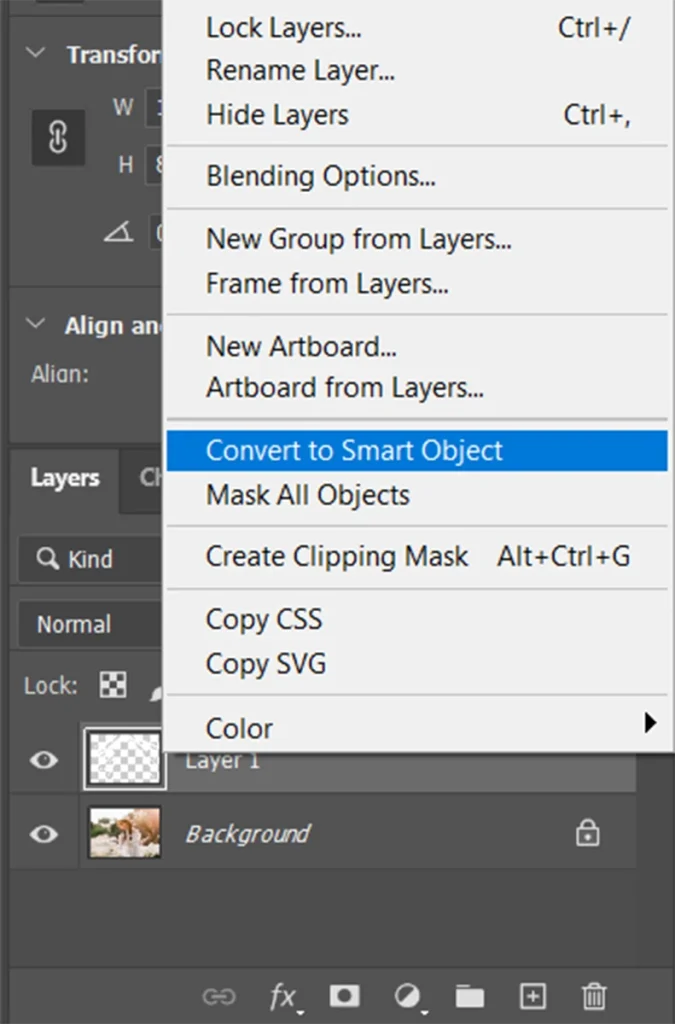Toggle lock transparent pixels checkerboard
675x1024 pixels.
coord(113,686)
